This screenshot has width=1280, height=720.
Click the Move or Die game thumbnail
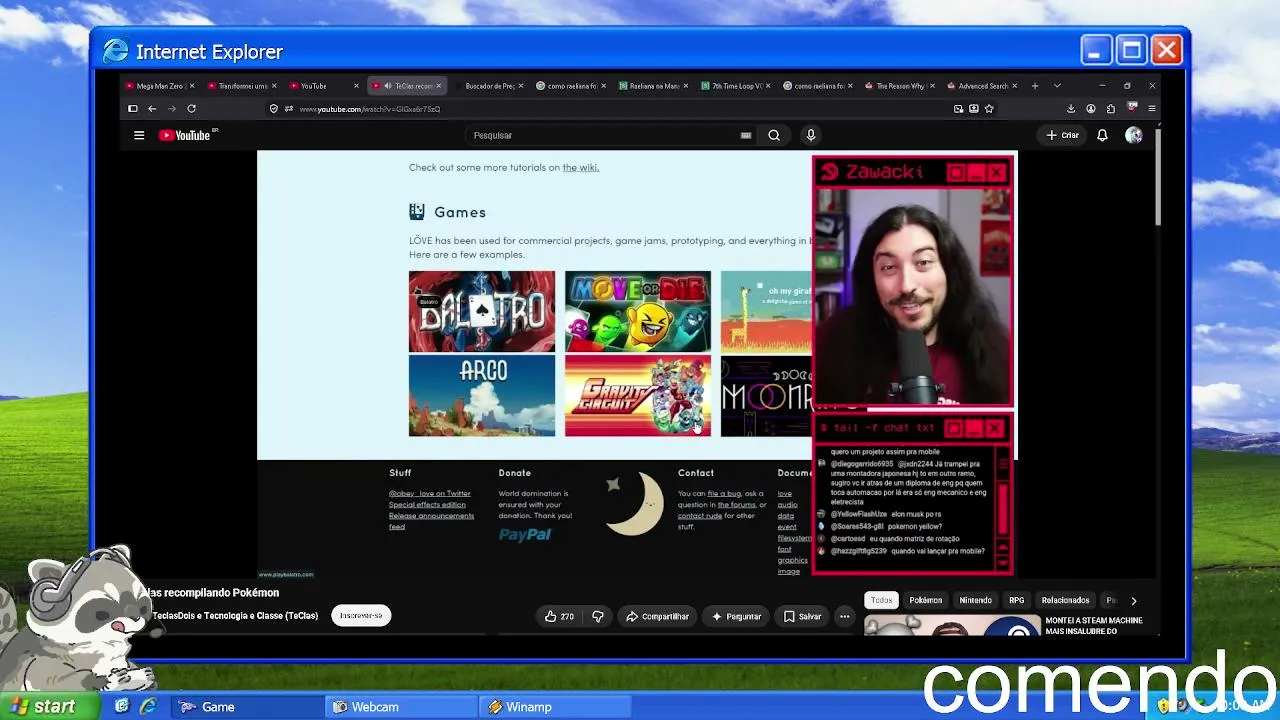point(638,312)
